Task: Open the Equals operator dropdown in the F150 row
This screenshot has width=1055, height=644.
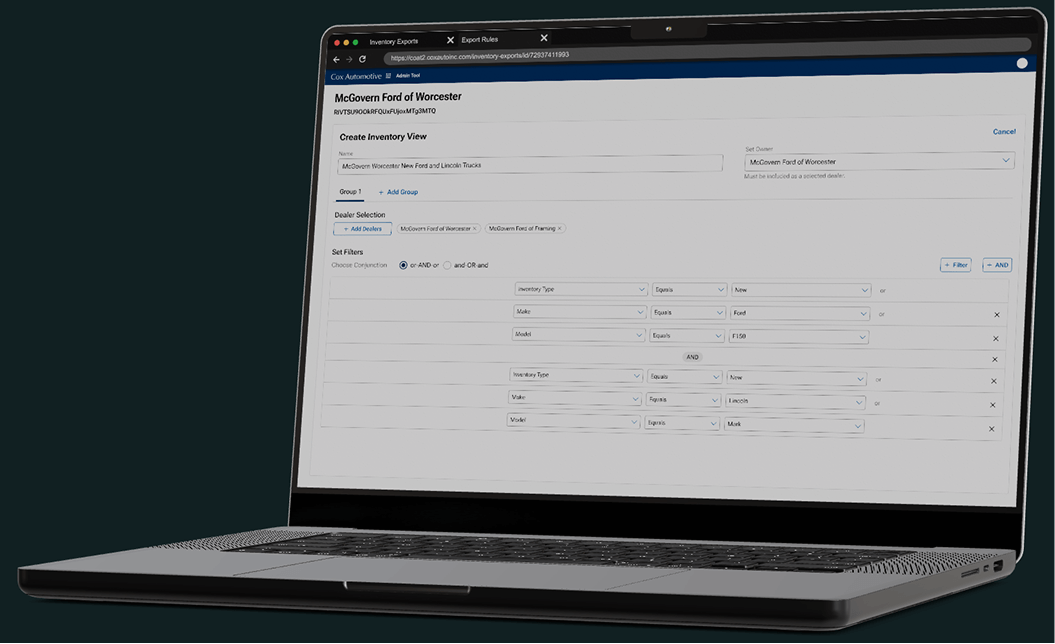Action: coord(686,336)
